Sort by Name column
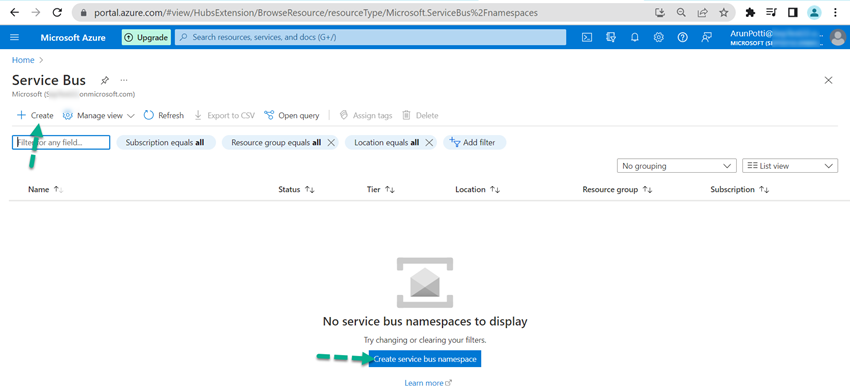850x391 pixels. [x=46, y=190]
